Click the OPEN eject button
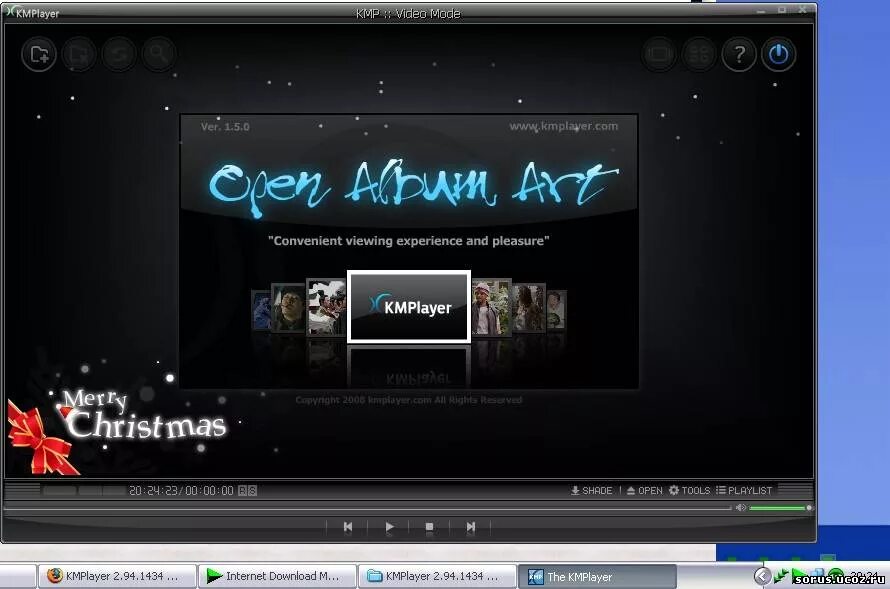The height and width of the screenshot is (589, 890). click(x=644, y=490)
